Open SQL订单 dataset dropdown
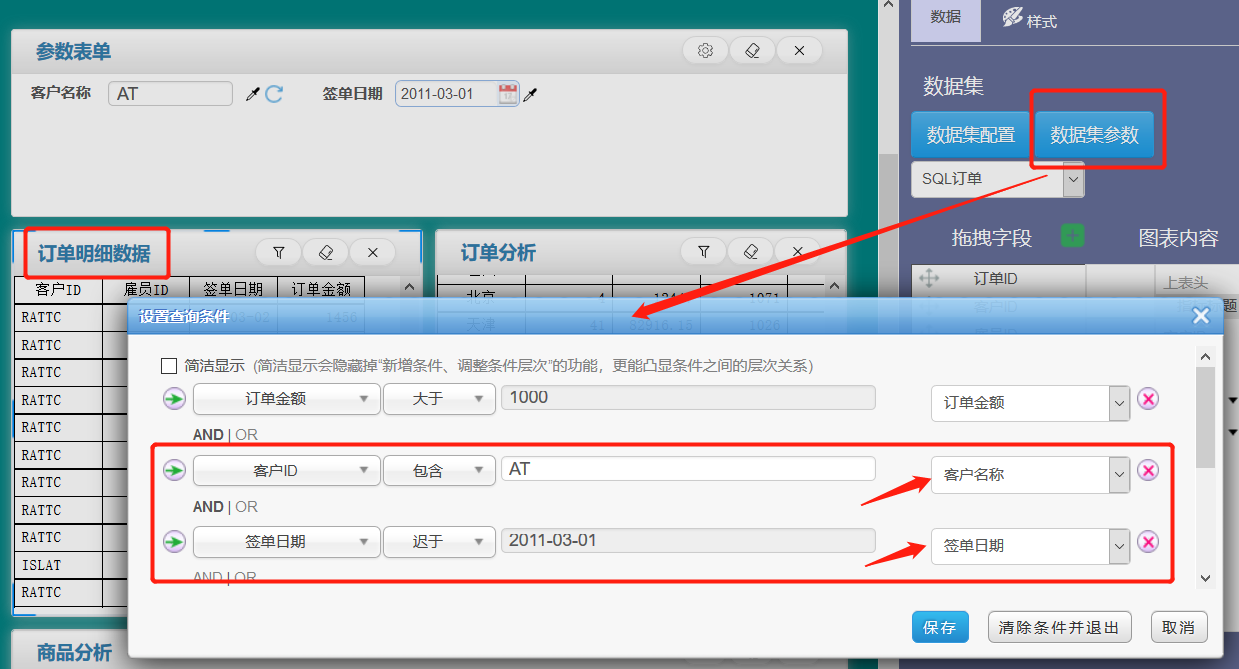This screenshot has height=669, width=1239. (997, 179)
